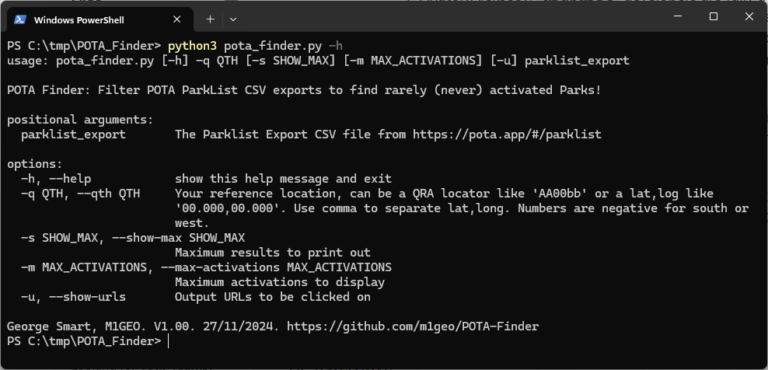Click the pota_finder.py argument in command line
The width and height of the screenshot is (768, 370).
[273, 46]
